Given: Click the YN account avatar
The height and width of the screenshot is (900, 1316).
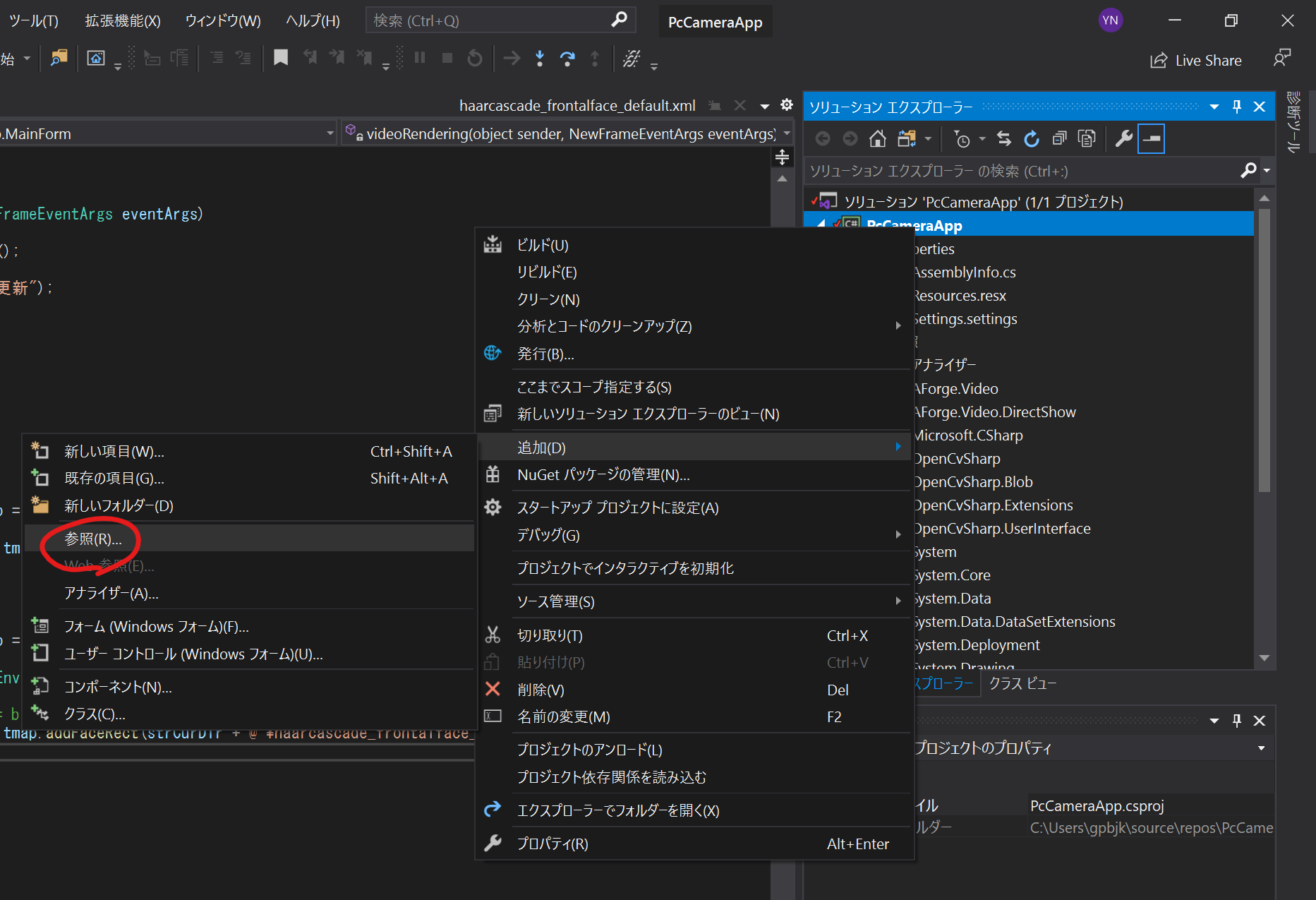Looking at the screenshot, I should click(1111, 20).
